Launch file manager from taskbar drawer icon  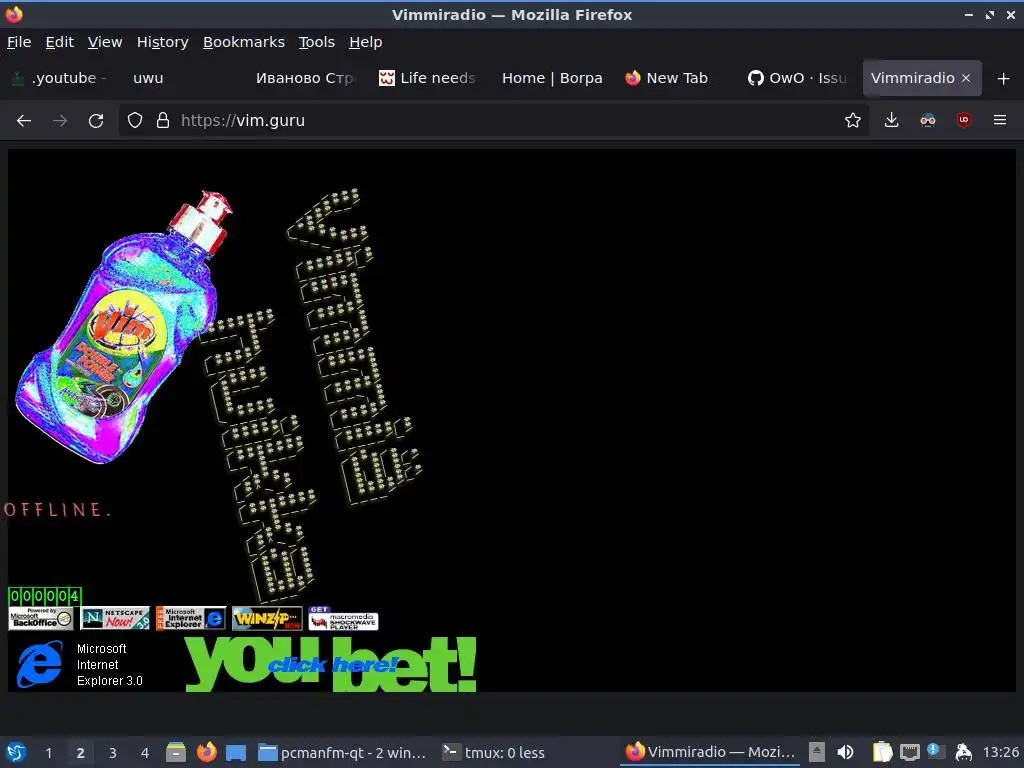pos(175,752)
